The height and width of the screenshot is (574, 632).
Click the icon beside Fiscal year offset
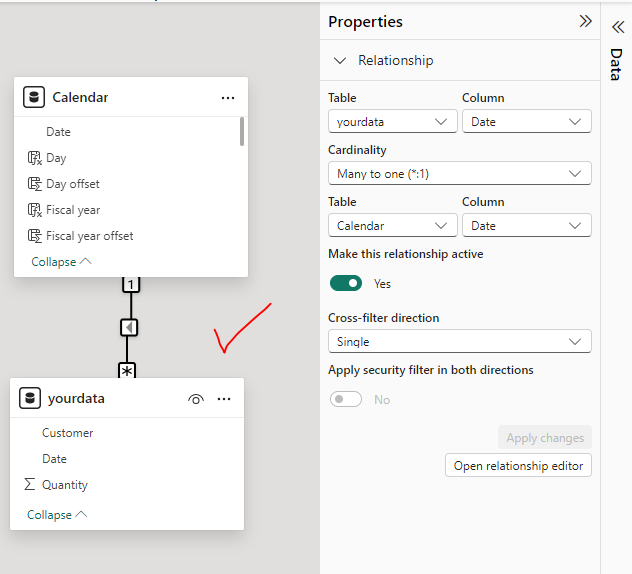tap(35, 236)
